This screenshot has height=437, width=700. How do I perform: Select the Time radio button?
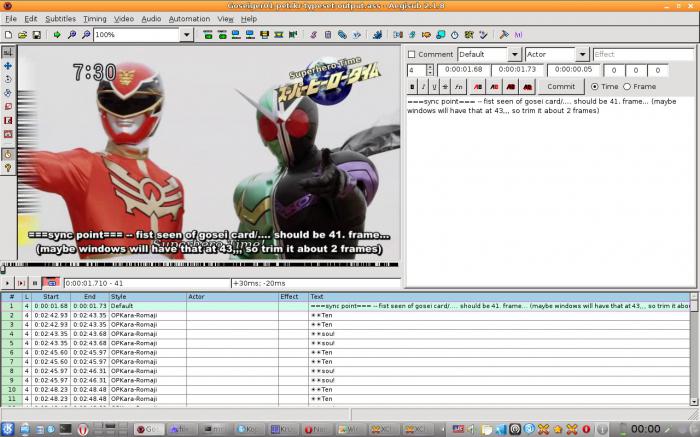click(595, 87)
